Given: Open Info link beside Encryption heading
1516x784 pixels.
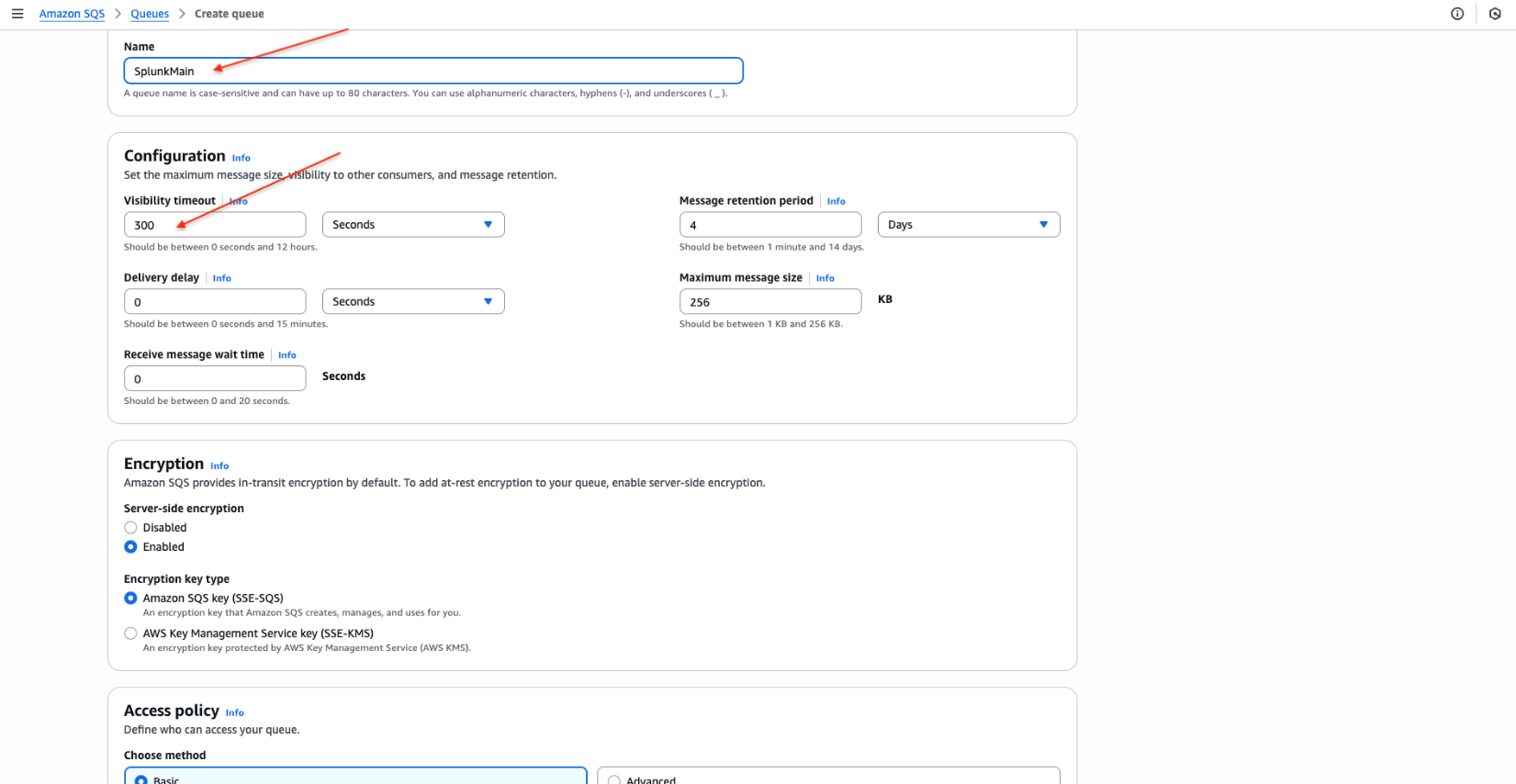Looking at the screenshot, I should tap(219, 465).
